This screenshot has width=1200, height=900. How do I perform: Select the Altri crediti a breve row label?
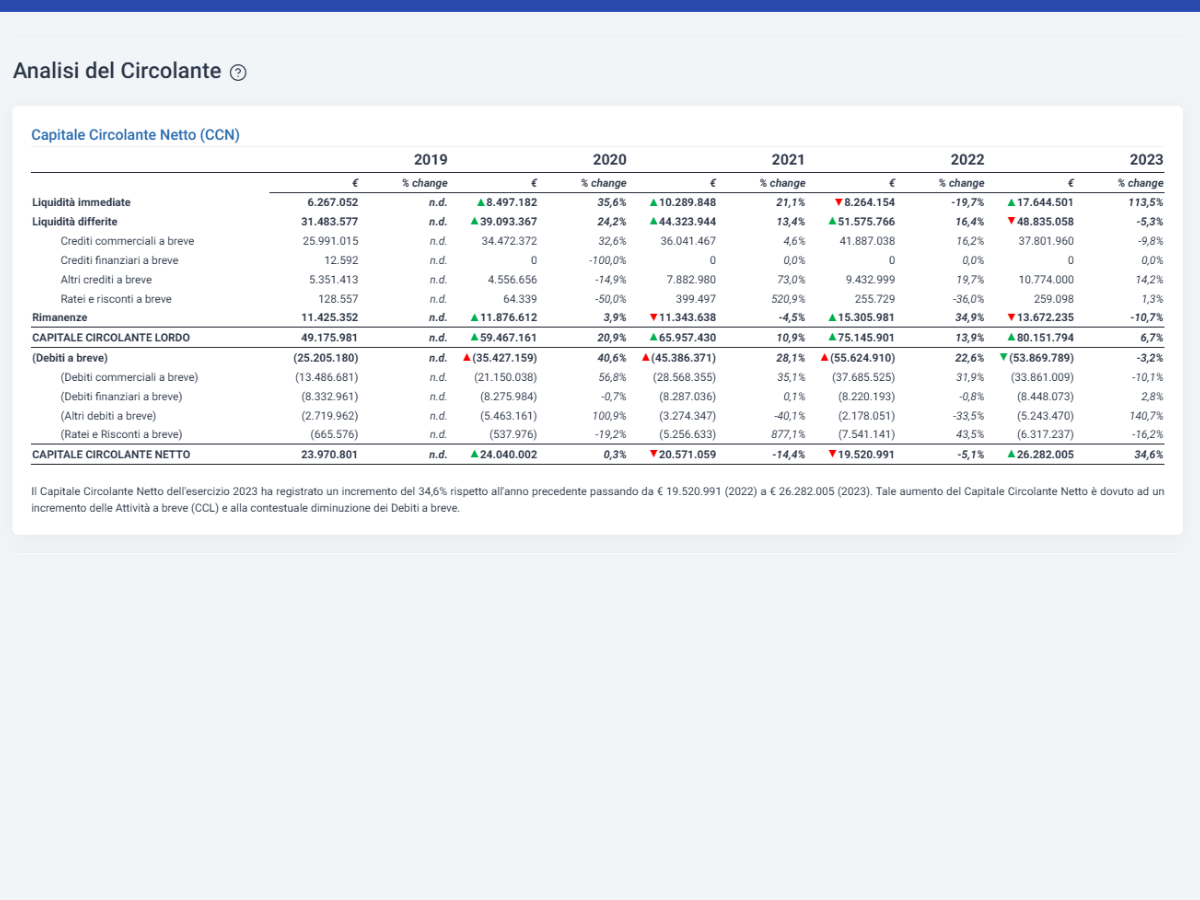click(x=106, y=279)
